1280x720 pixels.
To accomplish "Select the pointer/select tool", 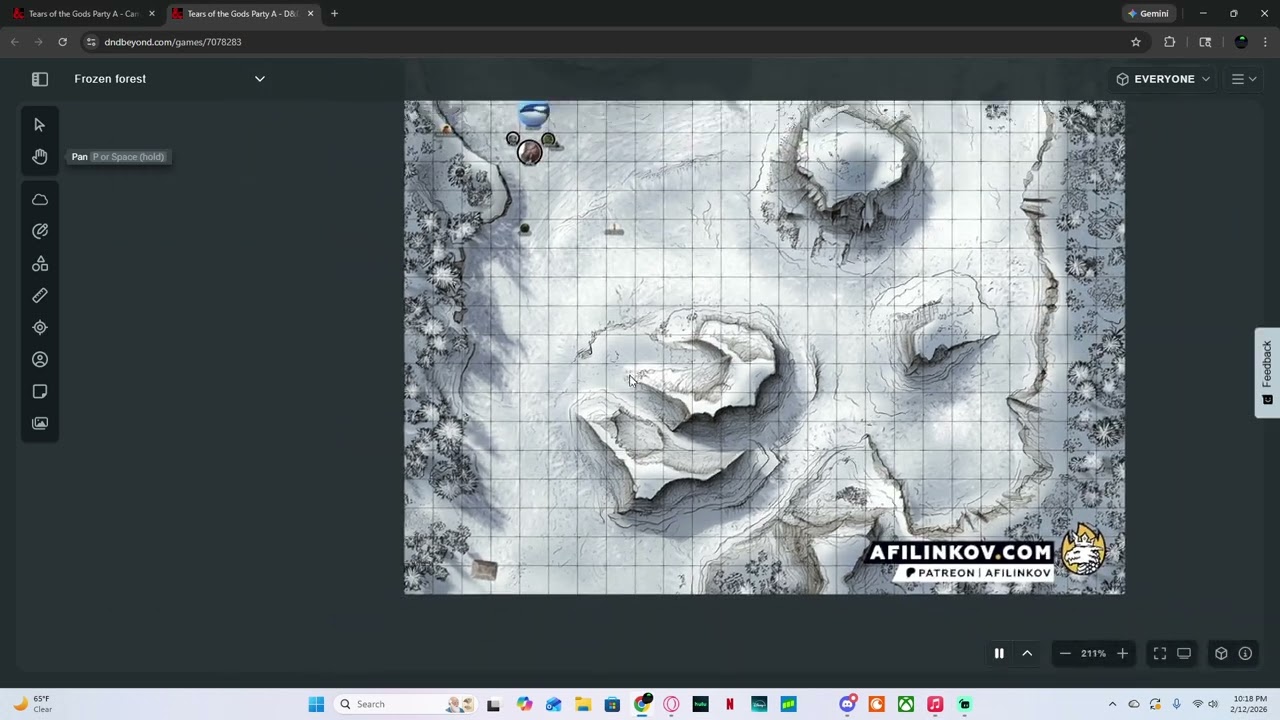I will pyautogui.click(x=40, y=125).
